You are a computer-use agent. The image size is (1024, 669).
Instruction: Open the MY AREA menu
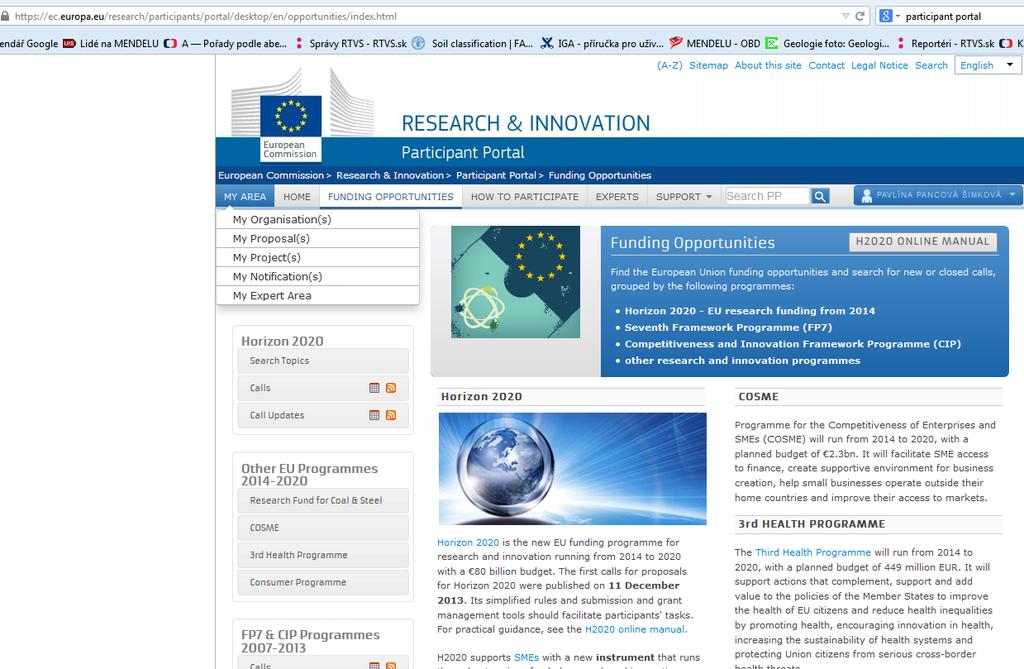(x=245, y=197)
